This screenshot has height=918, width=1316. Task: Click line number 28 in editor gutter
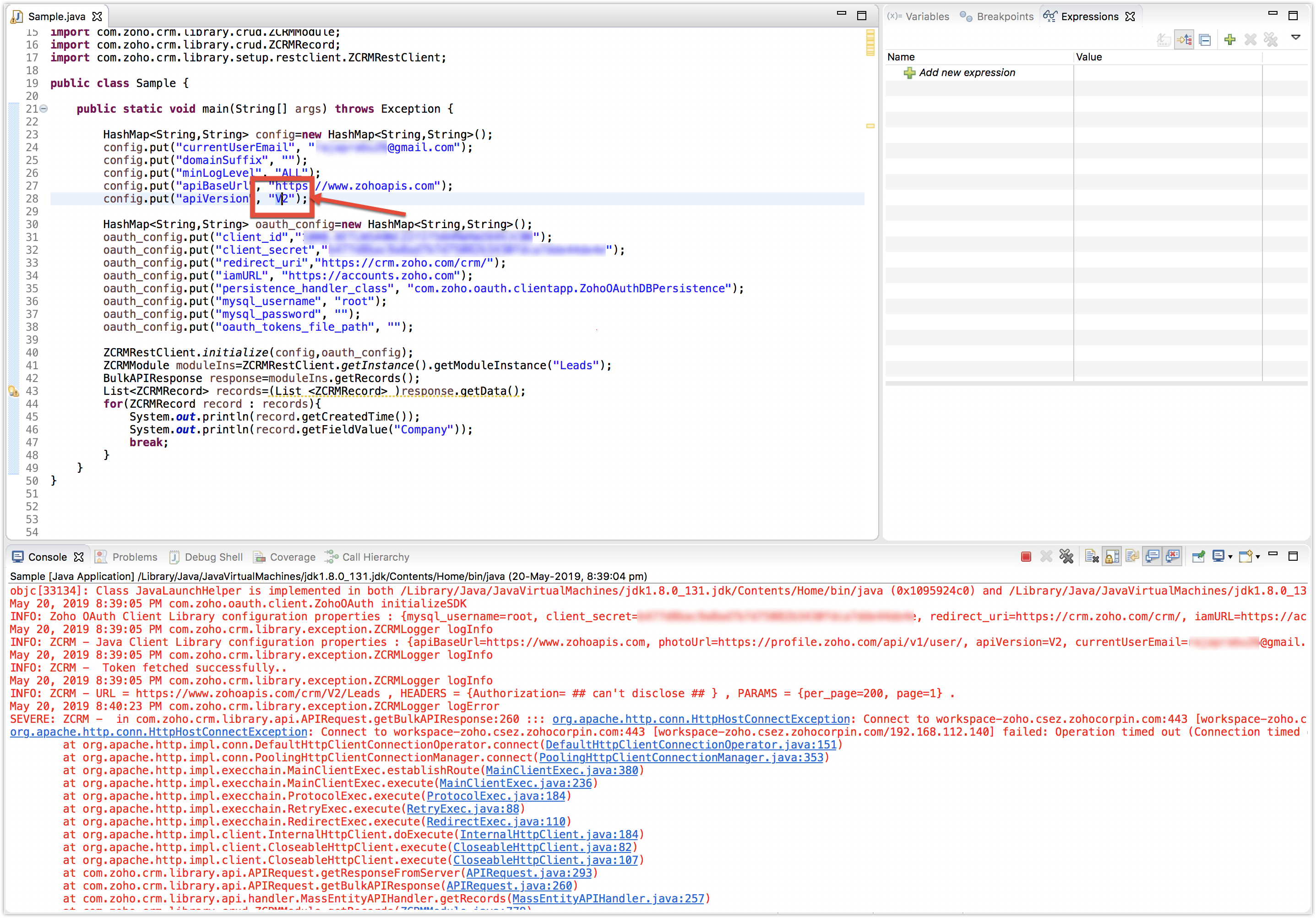click(32, 198)
